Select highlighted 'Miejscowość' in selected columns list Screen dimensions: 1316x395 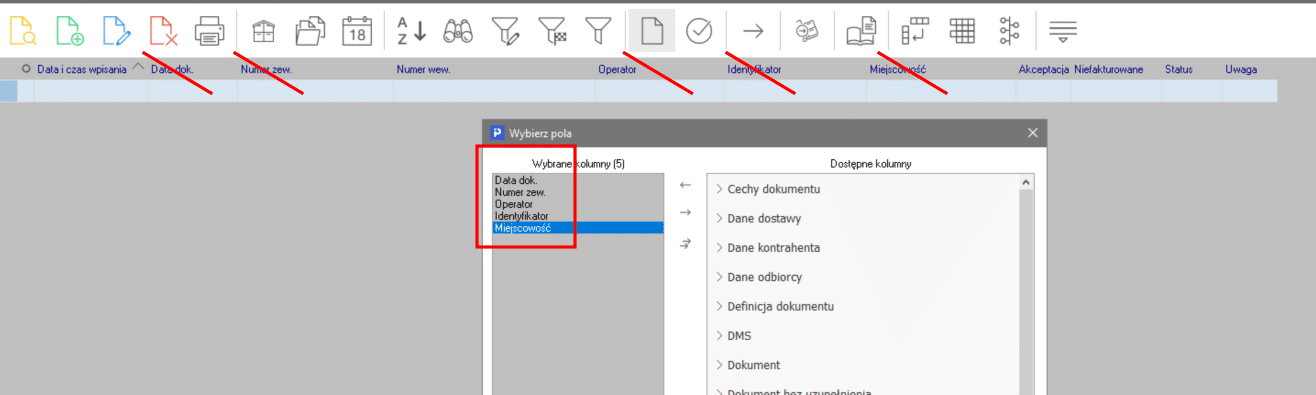578,228
